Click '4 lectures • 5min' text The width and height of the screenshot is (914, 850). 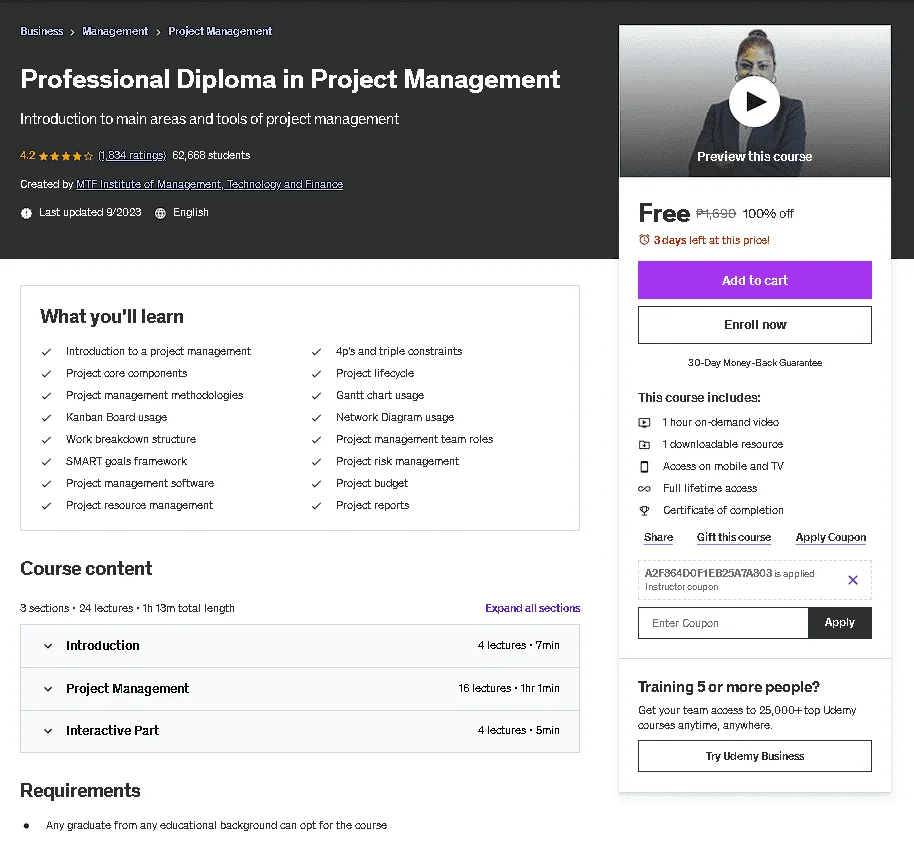[518, 730]
